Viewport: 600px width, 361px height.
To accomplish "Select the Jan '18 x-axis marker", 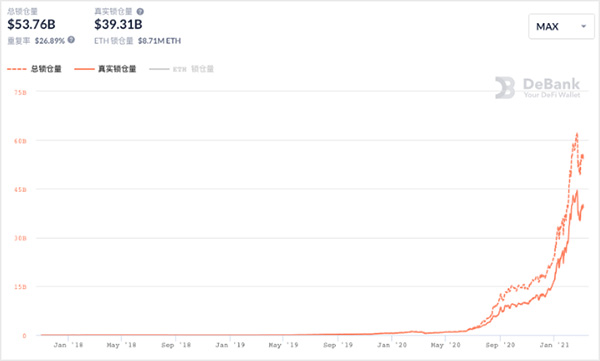I will (x=68, y=345).
